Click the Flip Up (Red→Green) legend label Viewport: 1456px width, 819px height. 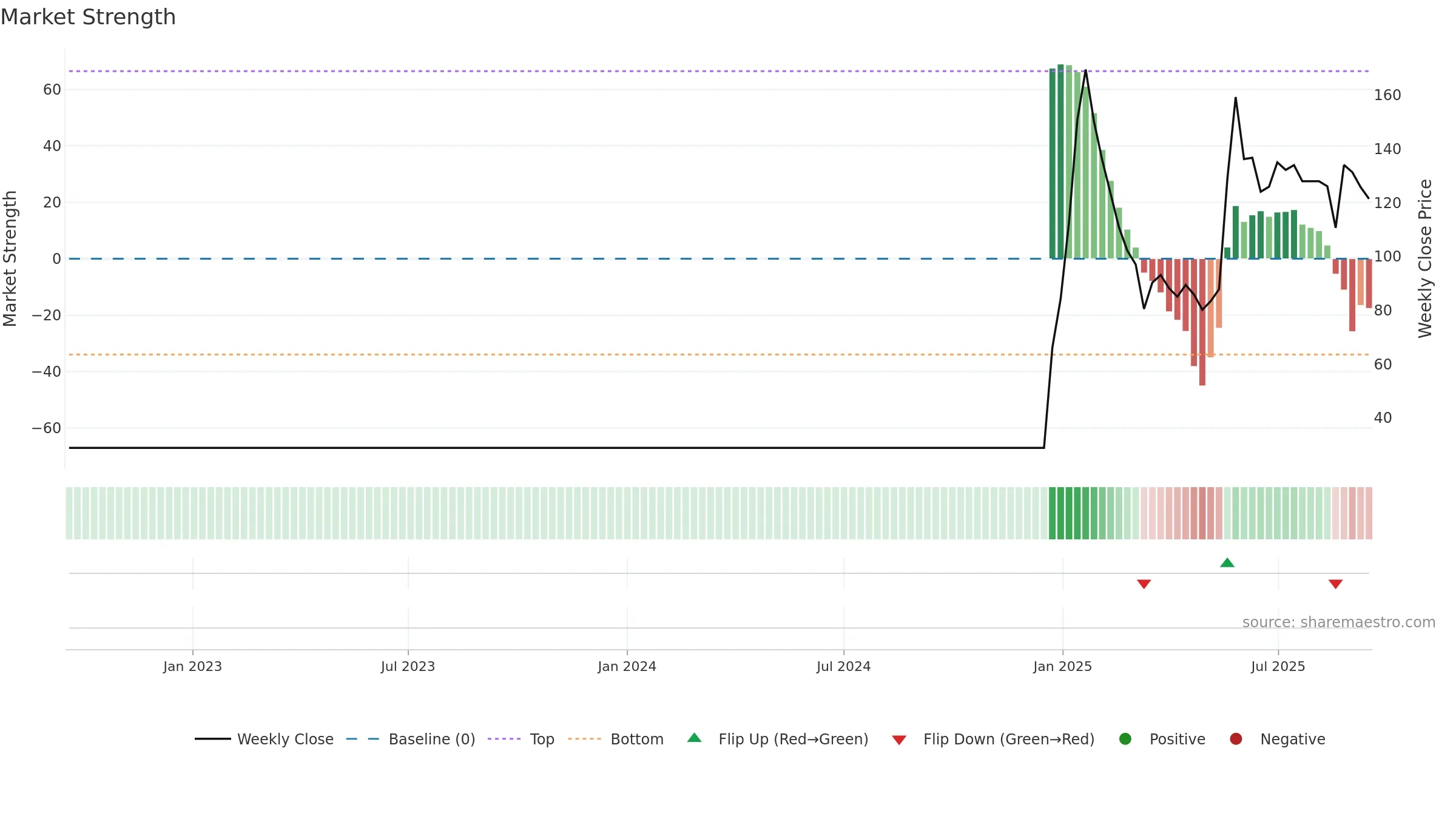[794, 739]
